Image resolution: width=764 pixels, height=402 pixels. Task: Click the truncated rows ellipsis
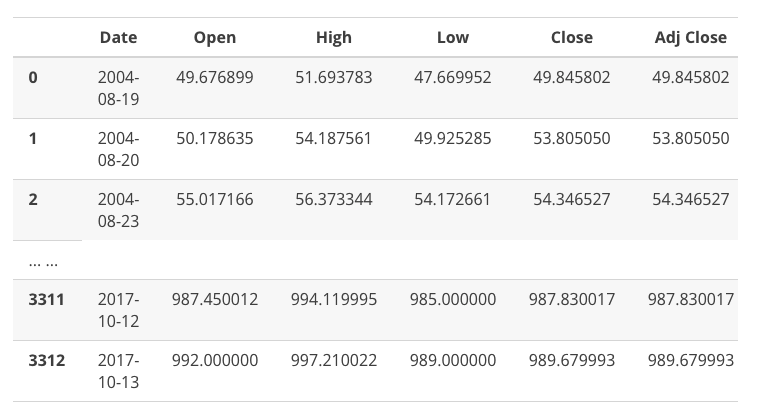pos(43,262)
